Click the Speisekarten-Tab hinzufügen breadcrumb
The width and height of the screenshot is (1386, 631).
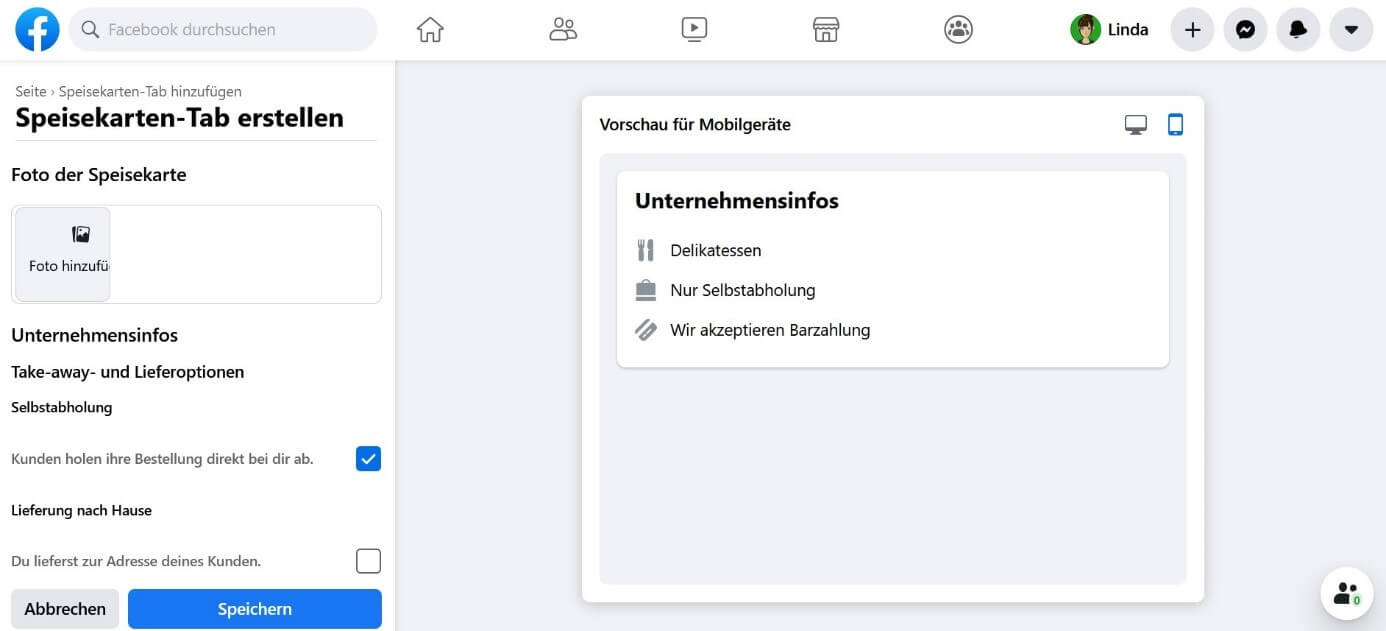tap(150, 91)
